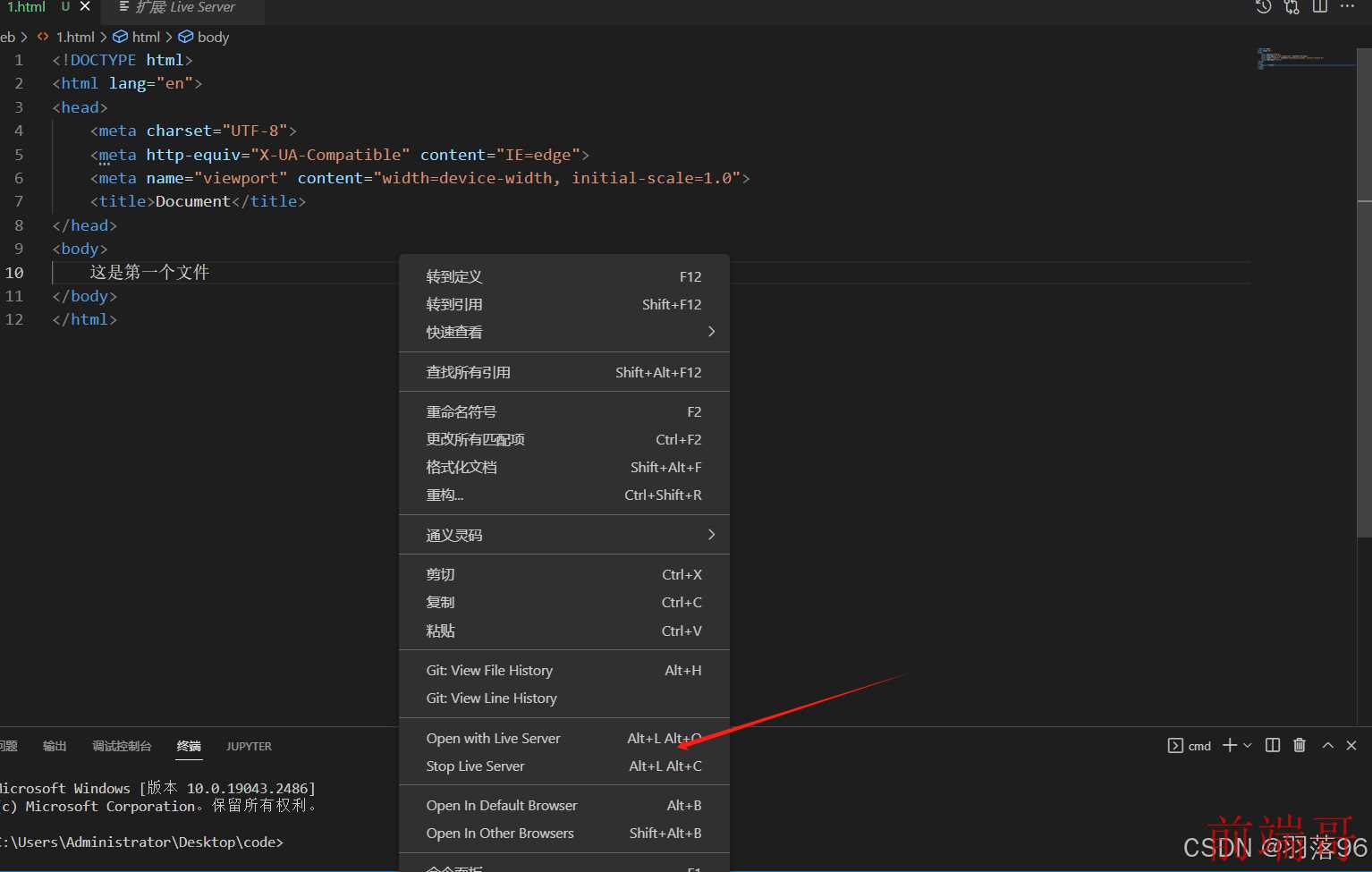Click the 1.html tab label
The image size is (1372, 872).
[27, 6]
